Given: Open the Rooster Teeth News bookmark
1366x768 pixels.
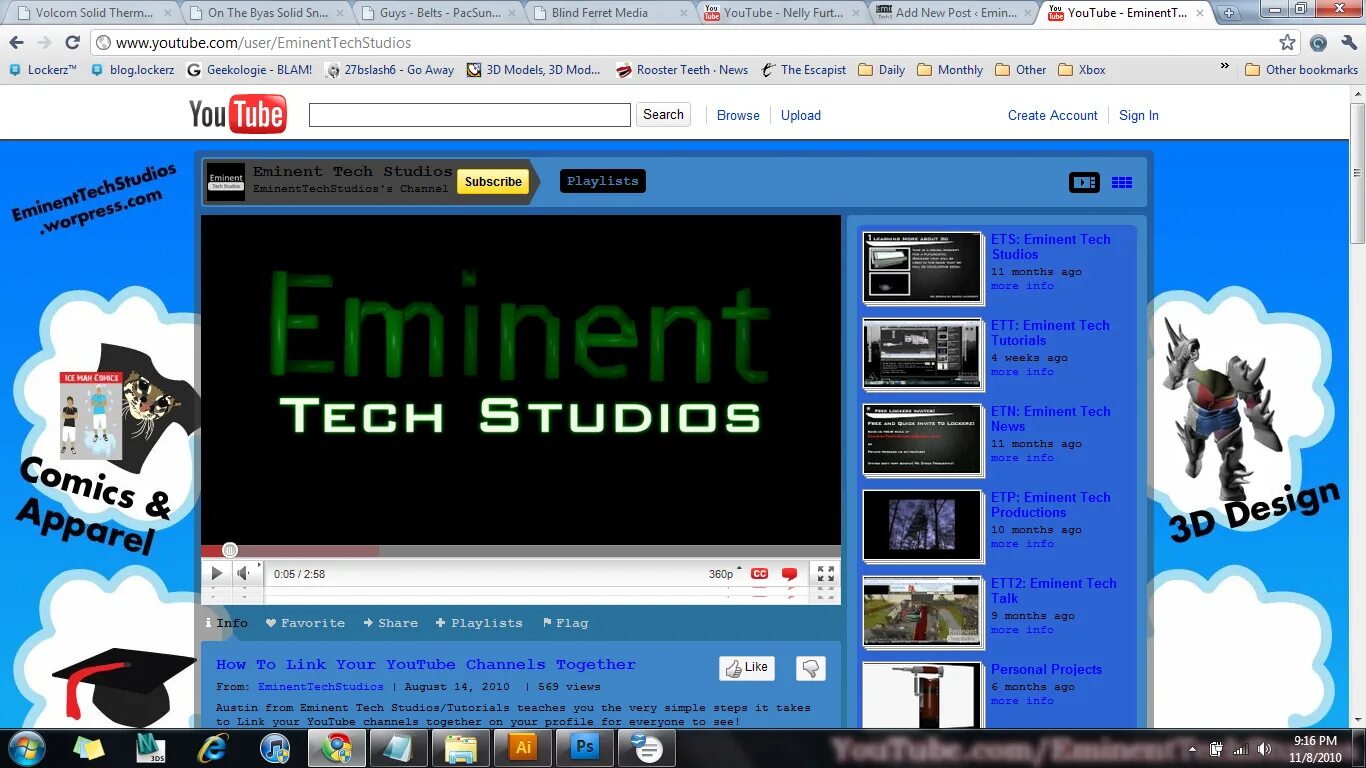Looking at the screenshot, I should pyautogui.click(x=681, y=70).
